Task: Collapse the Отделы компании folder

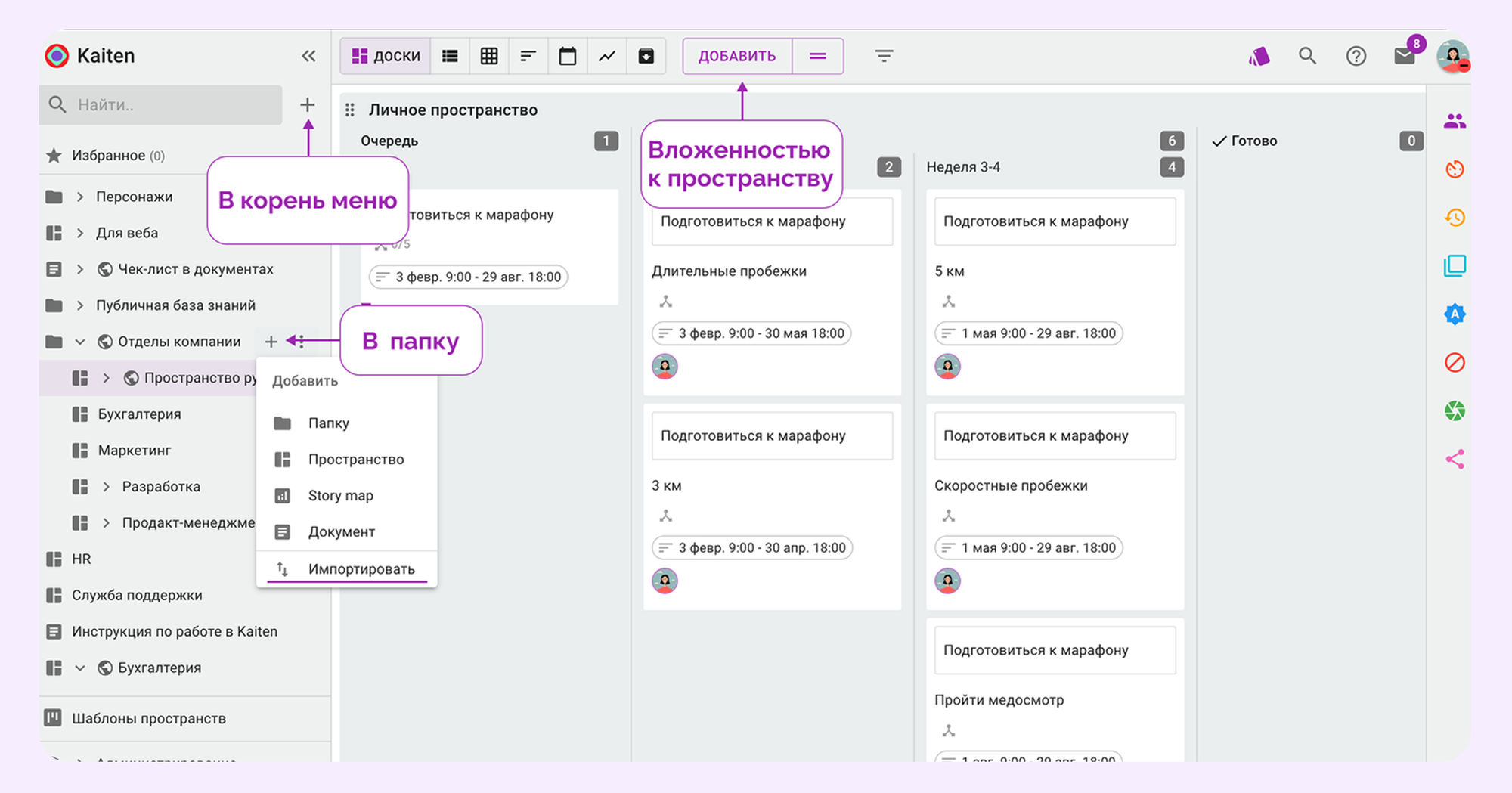Action: pos(80,342)
